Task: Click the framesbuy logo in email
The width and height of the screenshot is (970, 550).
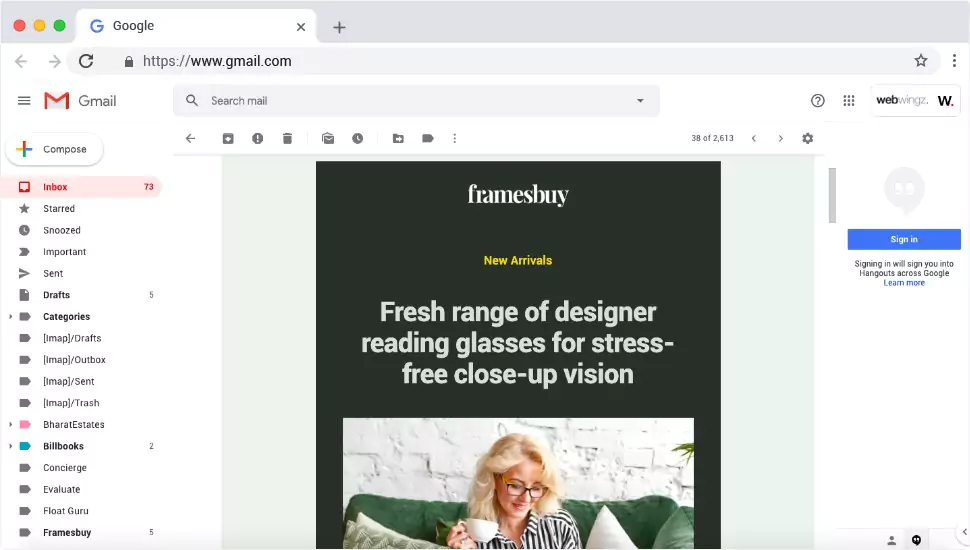Action: coord(518,194)
